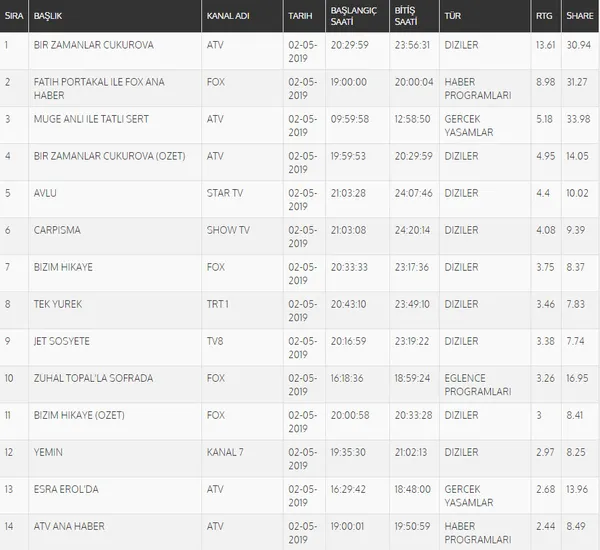The width and height of the screenshot is (600, 550).
Task: Click the SHARE column header
Action: point(580,16)
